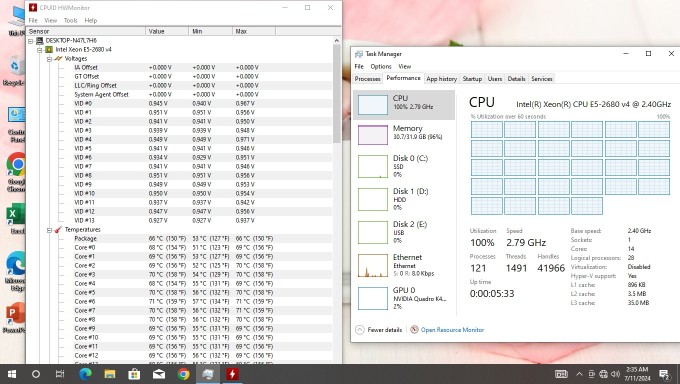Open Task Manager View menu
This screenshot has height=384, width=680.
click(405, 66)
